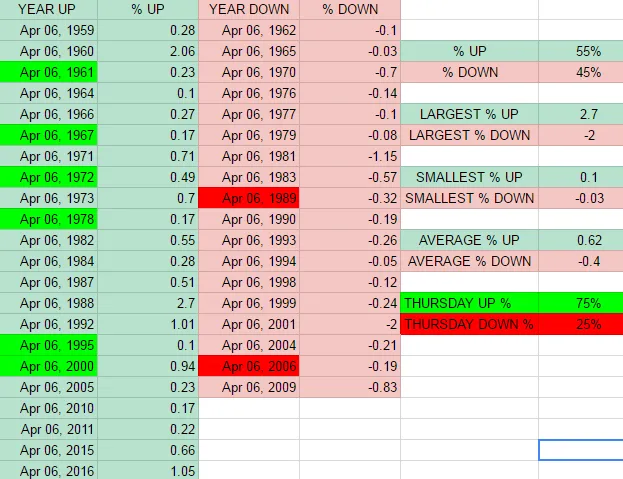Click the Apr 06, 1966 cell

(x=48, y=114)
